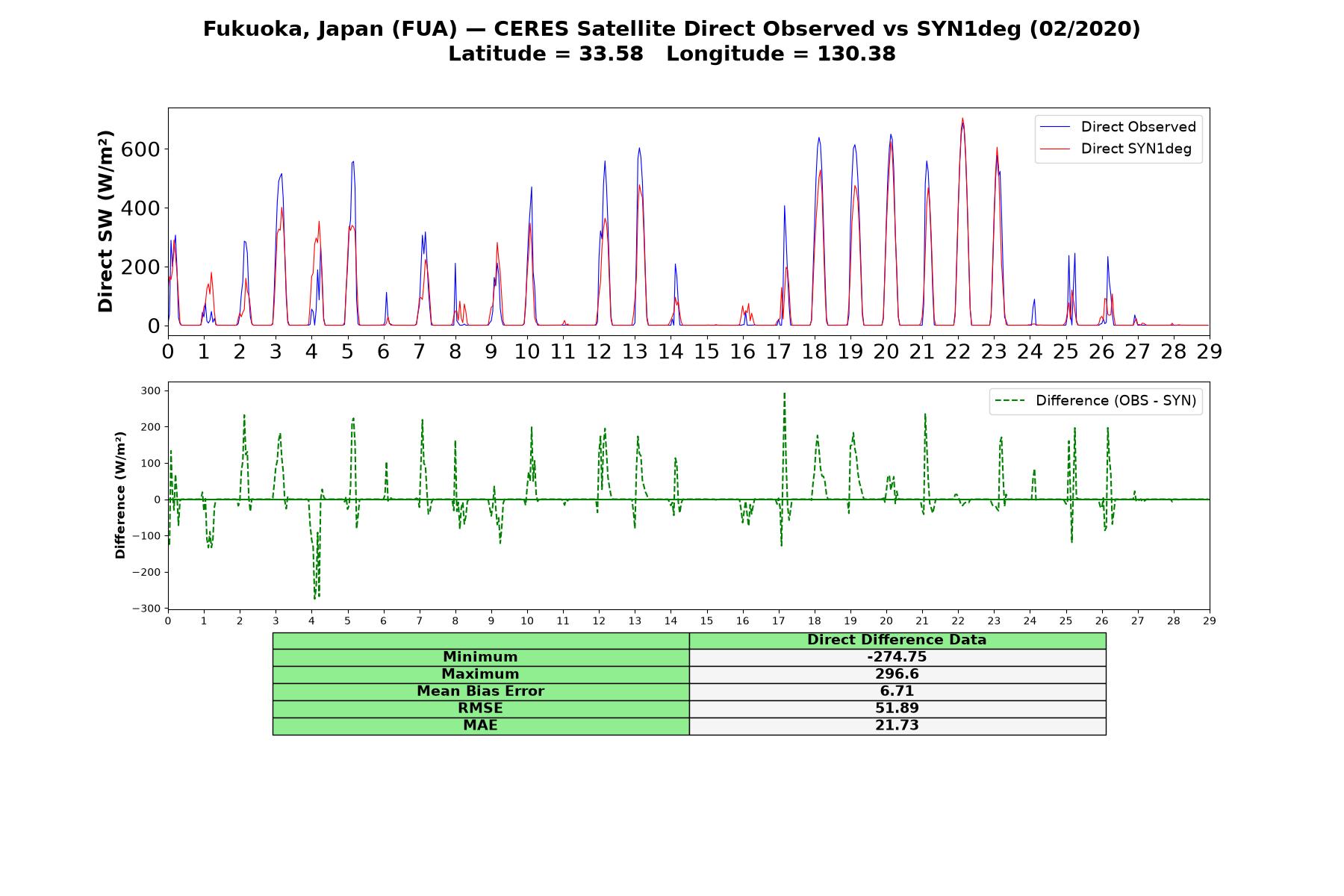The image size is (1344, 896).
Task: Click the Direct Difference Data table header
Action: point(897,640)
